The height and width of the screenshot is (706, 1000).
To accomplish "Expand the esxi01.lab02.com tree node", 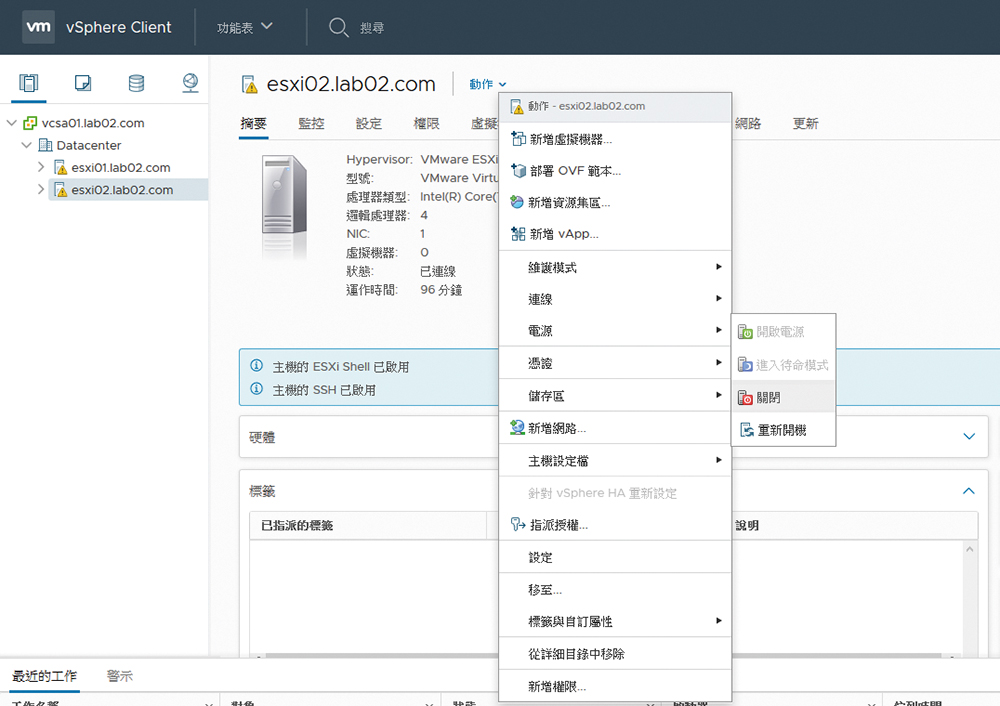I will point(41,167).
